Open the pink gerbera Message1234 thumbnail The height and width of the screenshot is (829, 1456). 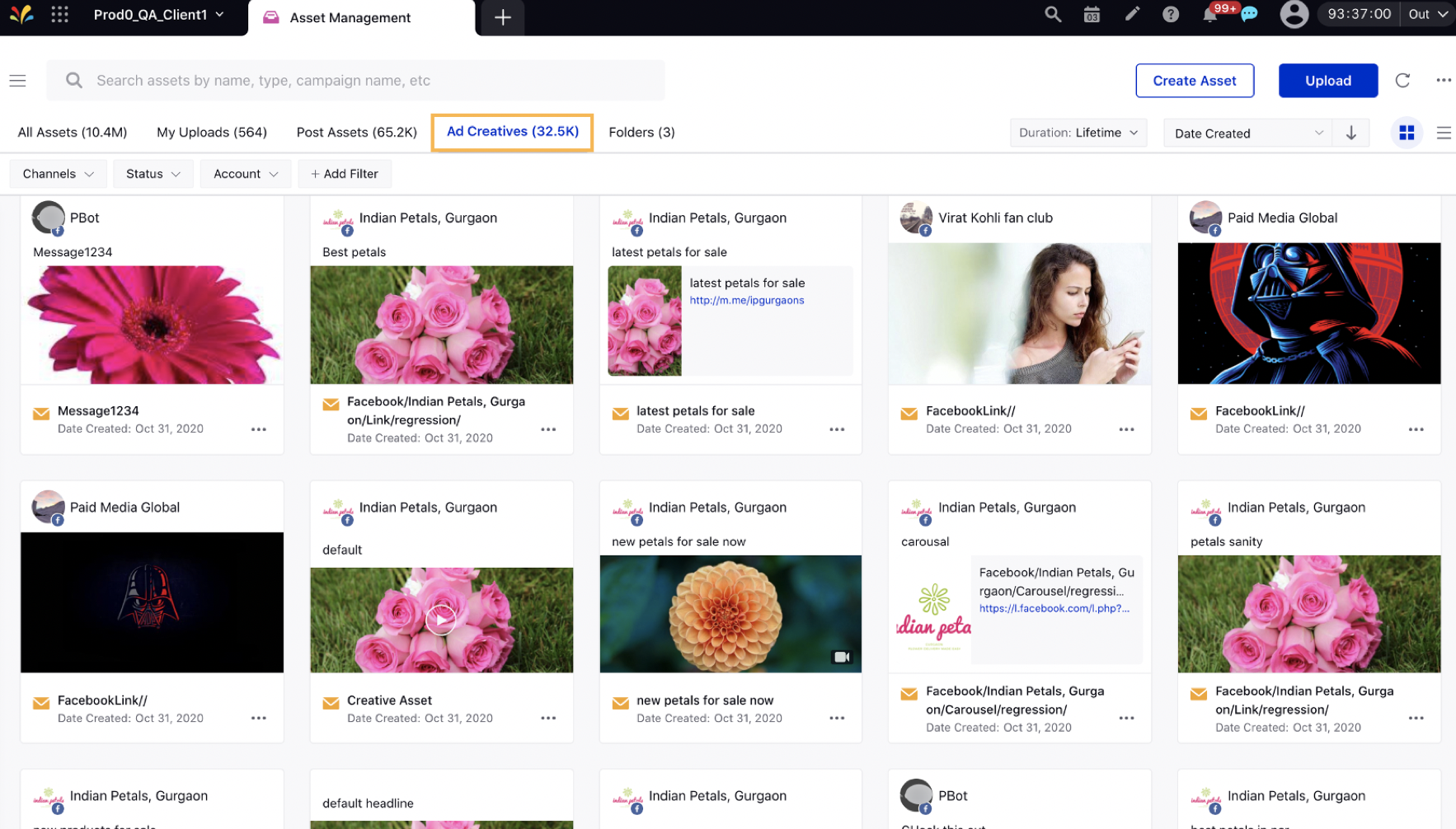[x=153, y=325]
